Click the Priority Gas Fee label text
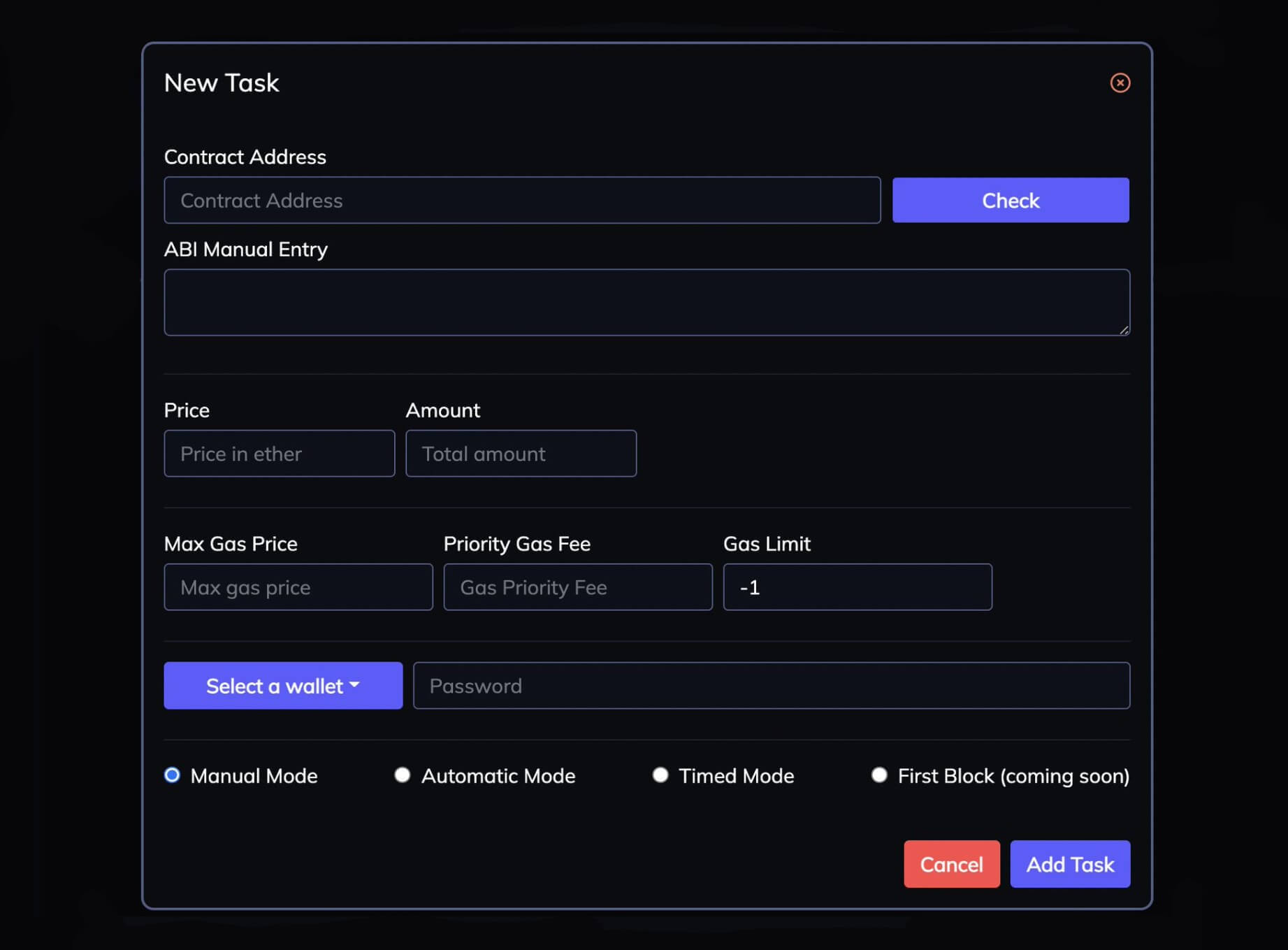 516,544
